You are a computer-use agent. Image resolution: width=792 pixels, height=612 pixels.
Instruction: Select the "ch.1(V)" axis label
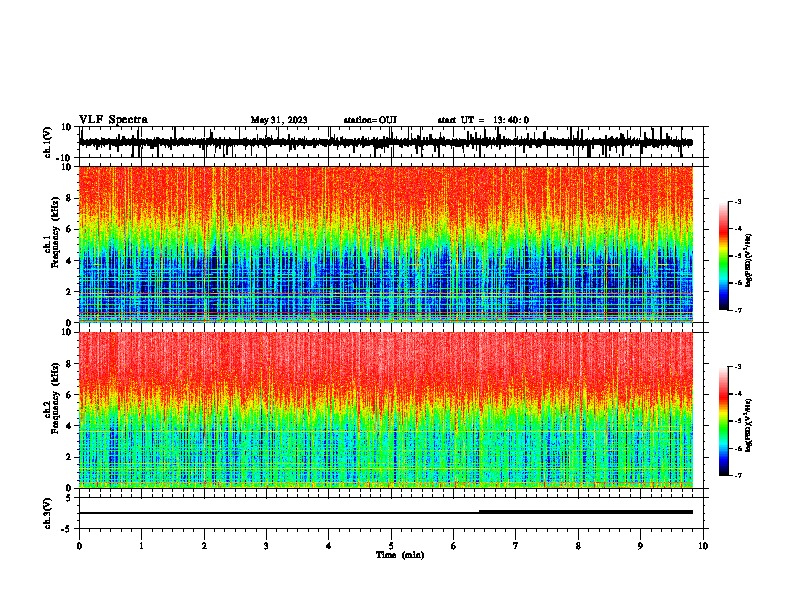(48, 142)
